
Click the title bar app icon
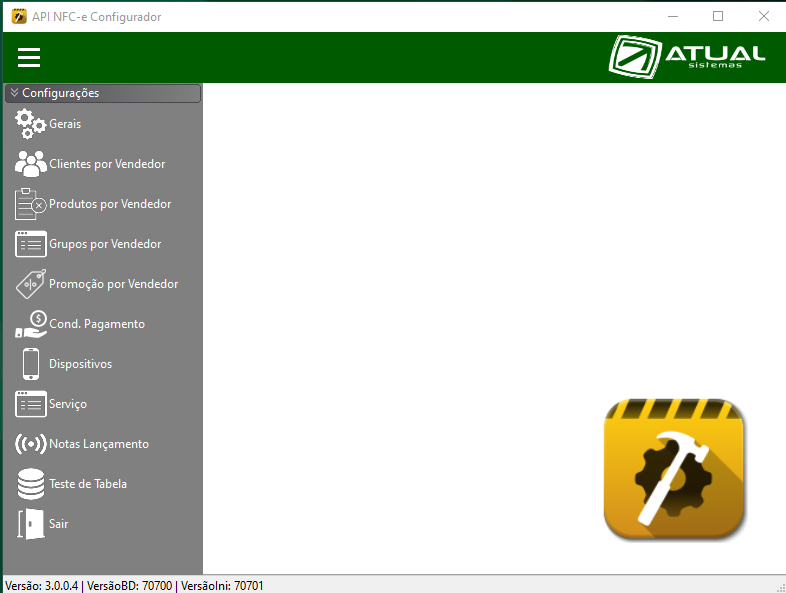(x=19, y=17)
